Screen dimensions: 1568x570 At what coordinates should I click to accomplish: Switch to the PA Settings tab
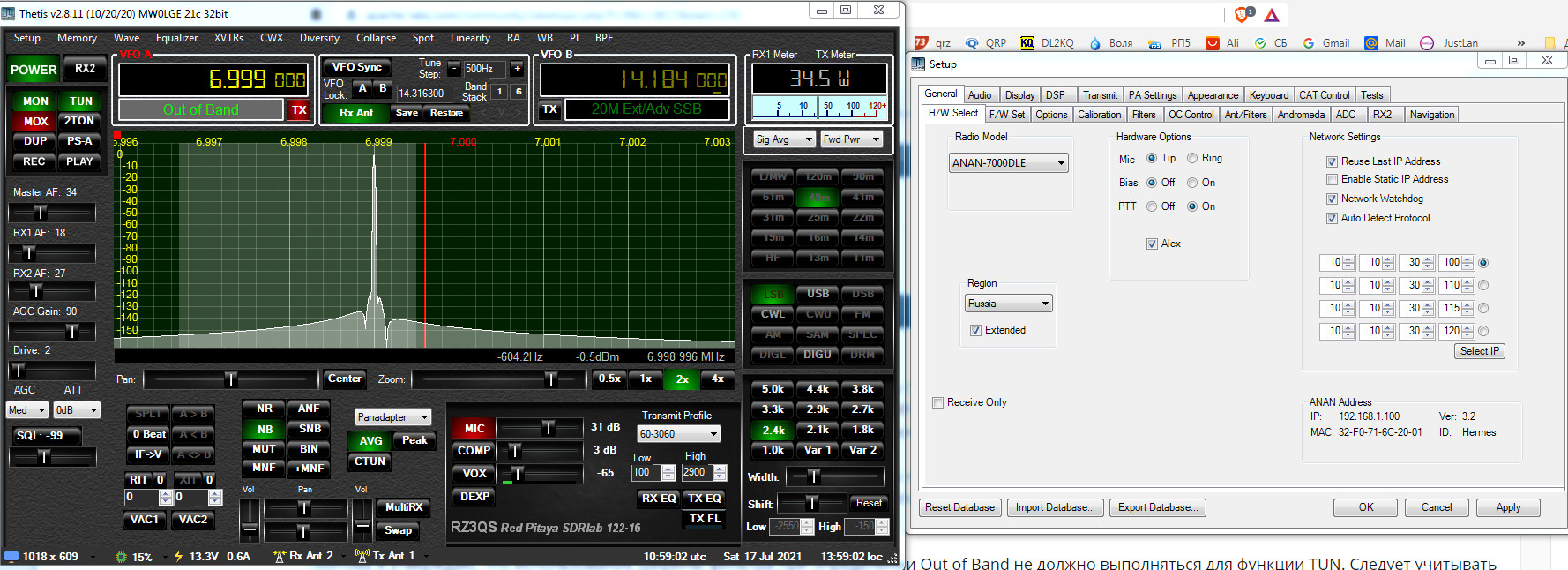[1153, 95]
